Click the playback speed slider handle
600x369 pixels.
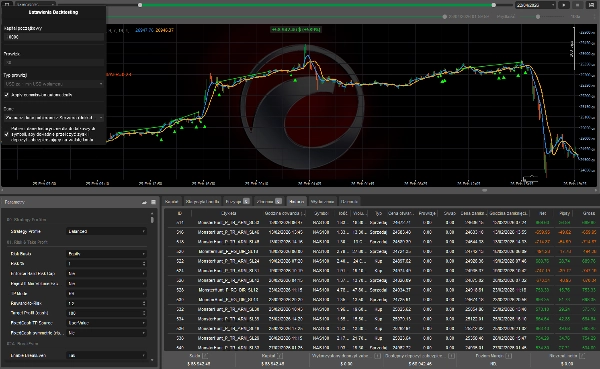(x=538, y=16)
